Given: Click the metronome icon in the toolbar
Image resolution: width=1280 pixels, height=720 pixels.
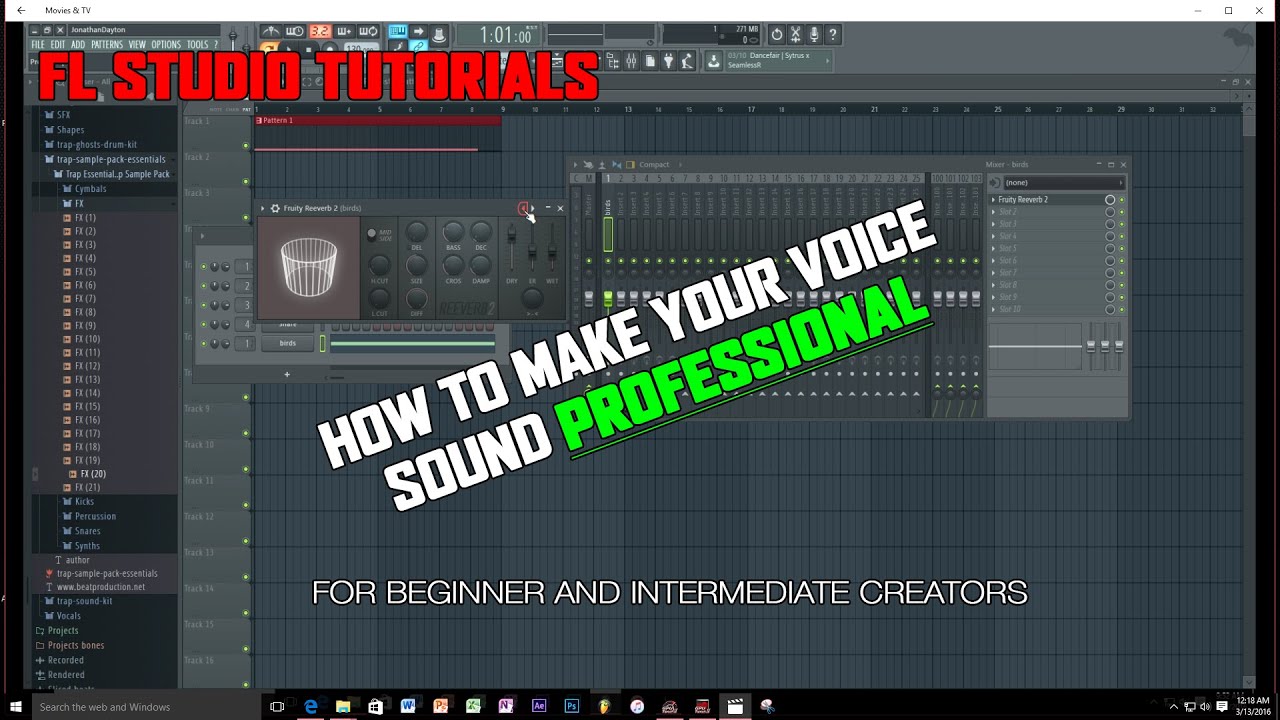Looking at the screenshot, I should click(x=271, y=33).
